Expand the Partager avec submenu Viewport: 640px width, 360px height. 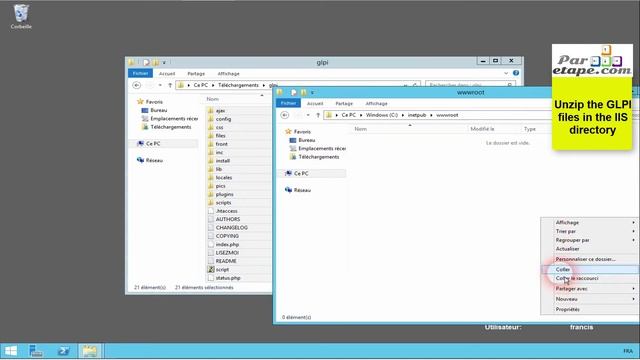click(590, 289)
